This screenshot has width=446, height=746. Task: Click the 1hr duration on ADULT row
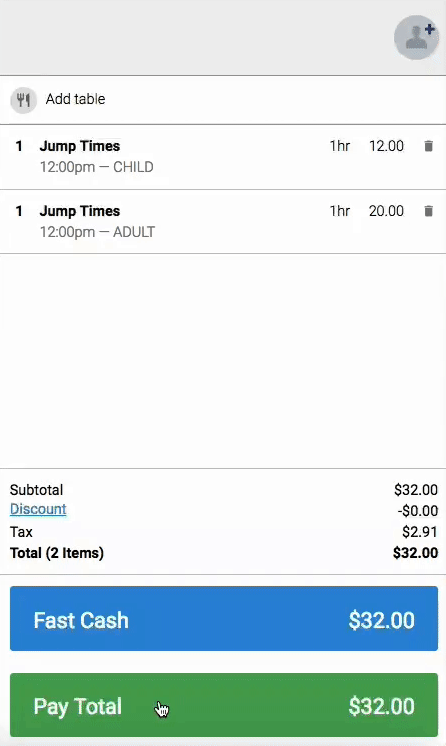(x=340, y=211)
